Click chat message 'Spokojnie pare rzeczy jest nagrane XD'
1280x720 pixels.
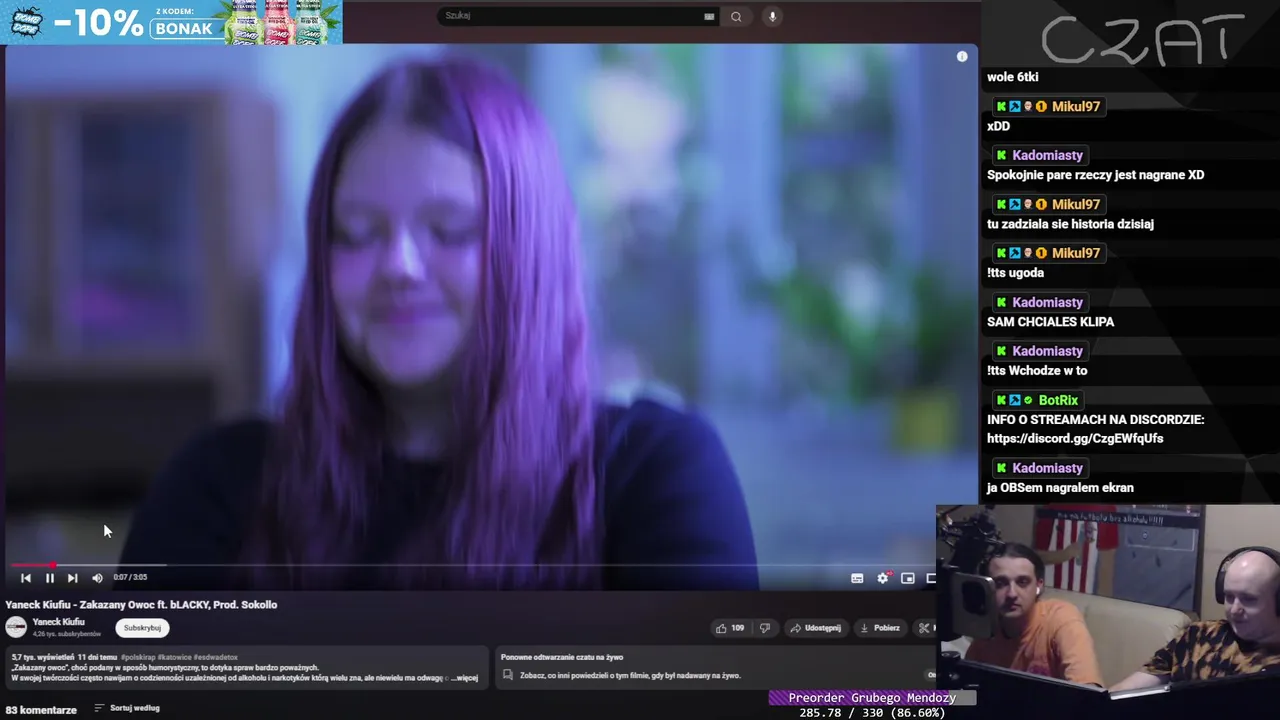pyautogui.click(x=1095, y=175)
